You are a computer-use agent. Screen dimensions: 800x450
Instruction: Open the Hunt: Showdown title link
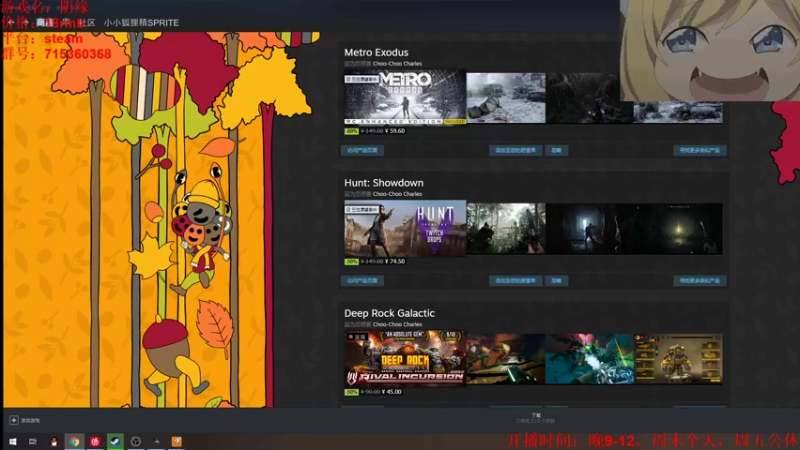click(x=384, y=183)
